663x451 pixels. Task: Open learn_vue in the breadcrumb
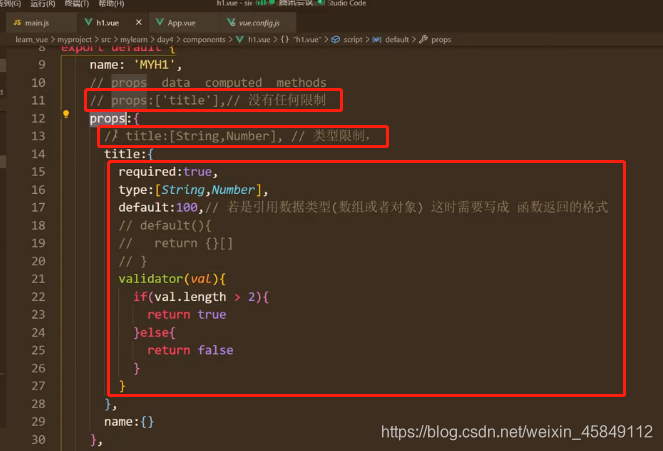(x=31, y=40)
